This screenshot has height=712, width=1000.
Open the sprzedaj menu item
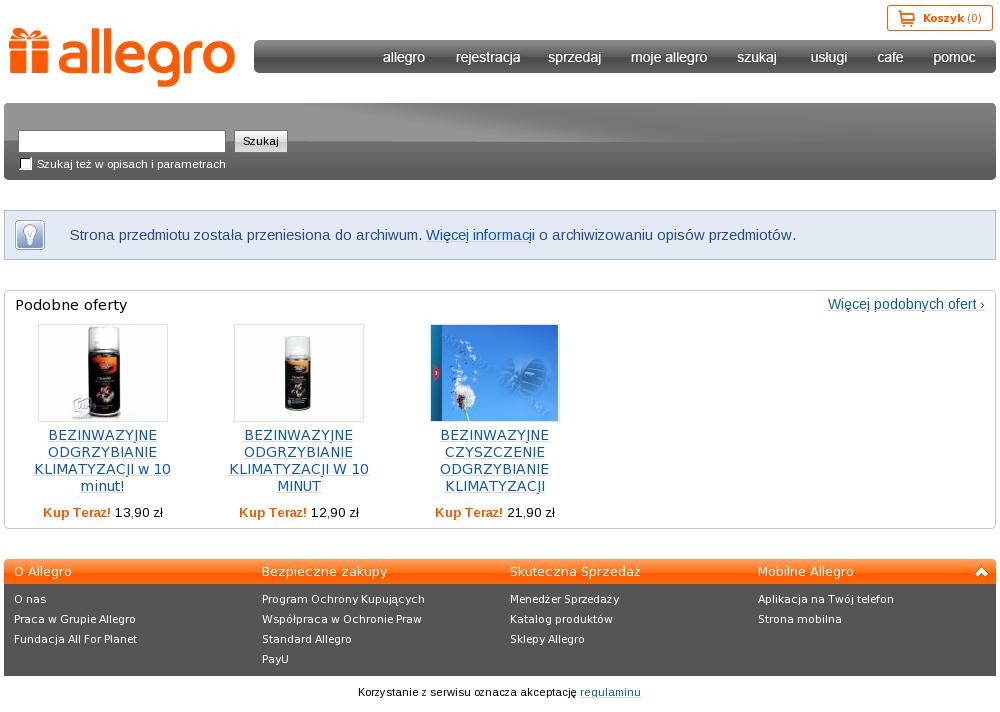(x=575, y=57)
